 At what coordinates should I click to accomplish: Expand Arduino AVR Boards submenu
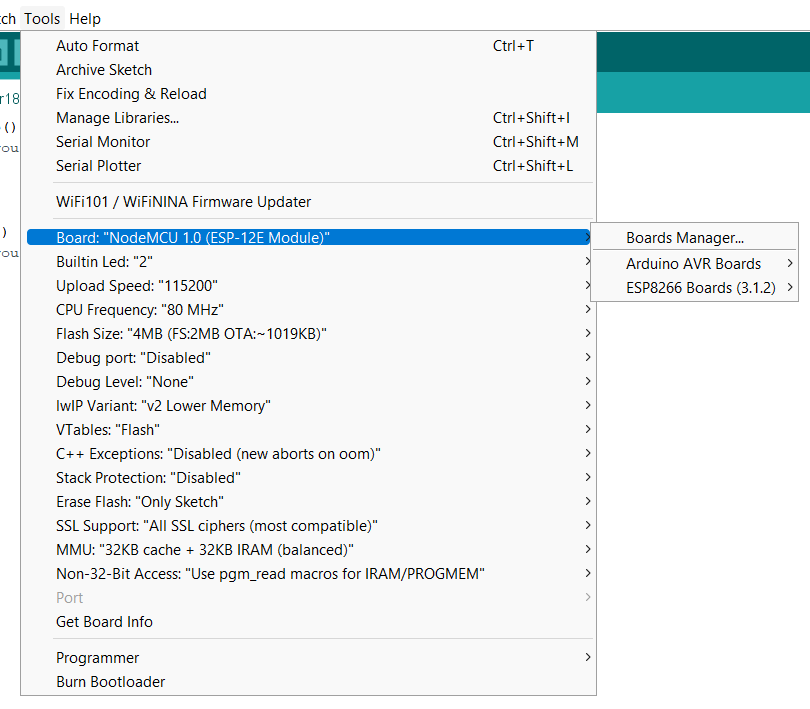coord(694,264)
